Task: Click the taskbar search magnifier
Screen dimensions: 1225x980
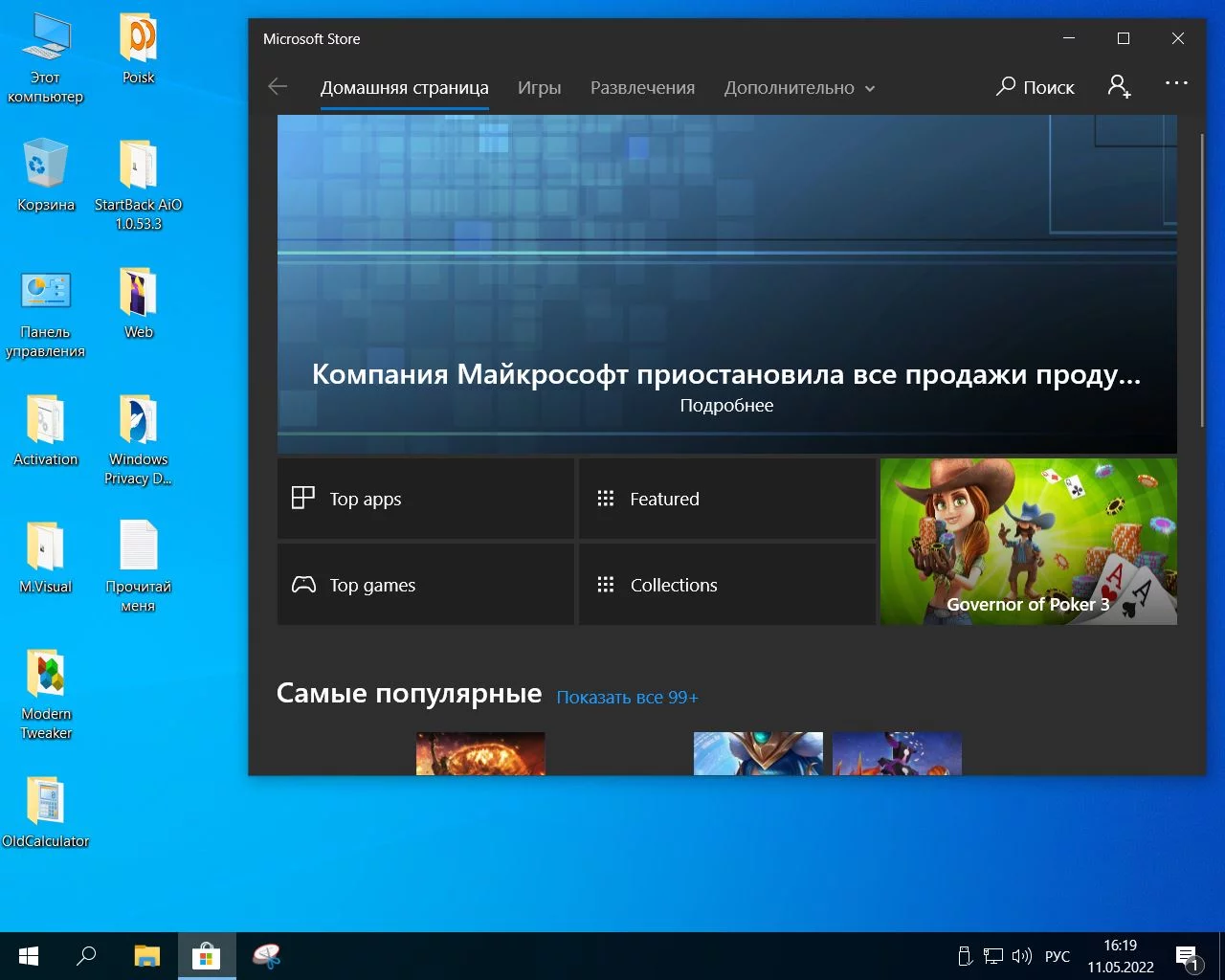Action: (x=86, y=956)
